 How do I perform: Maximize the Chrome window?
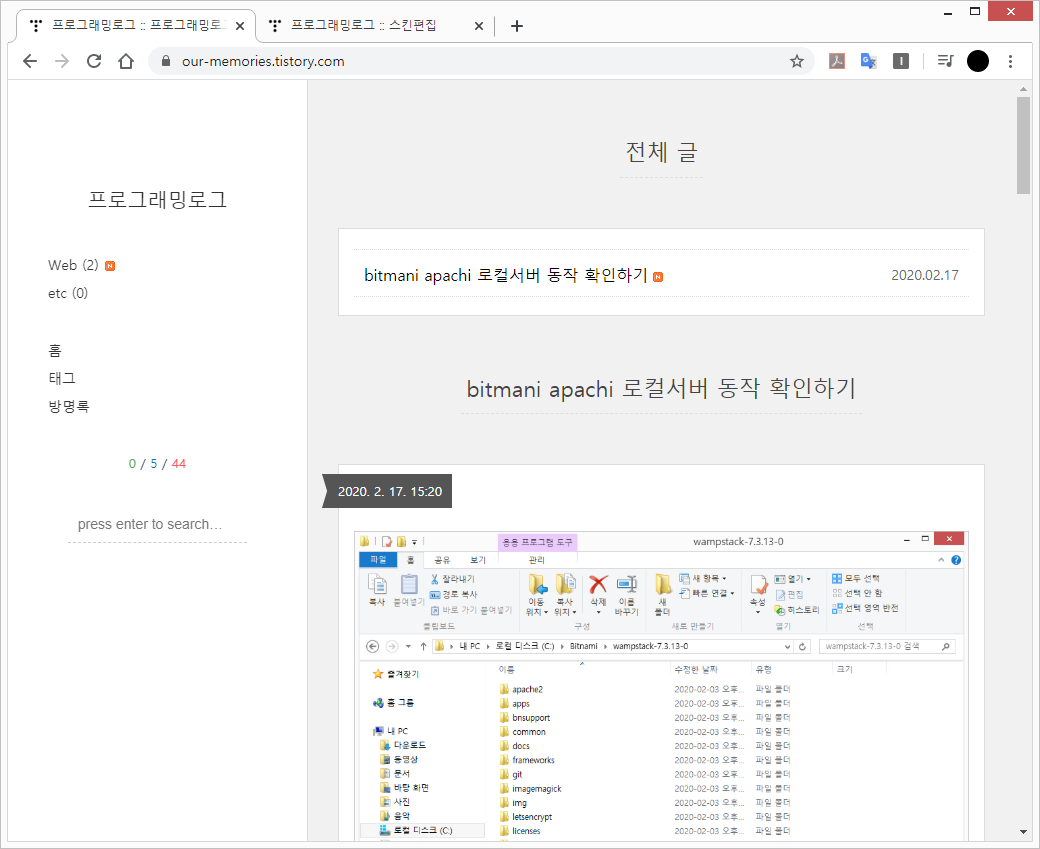pos(974,12)
